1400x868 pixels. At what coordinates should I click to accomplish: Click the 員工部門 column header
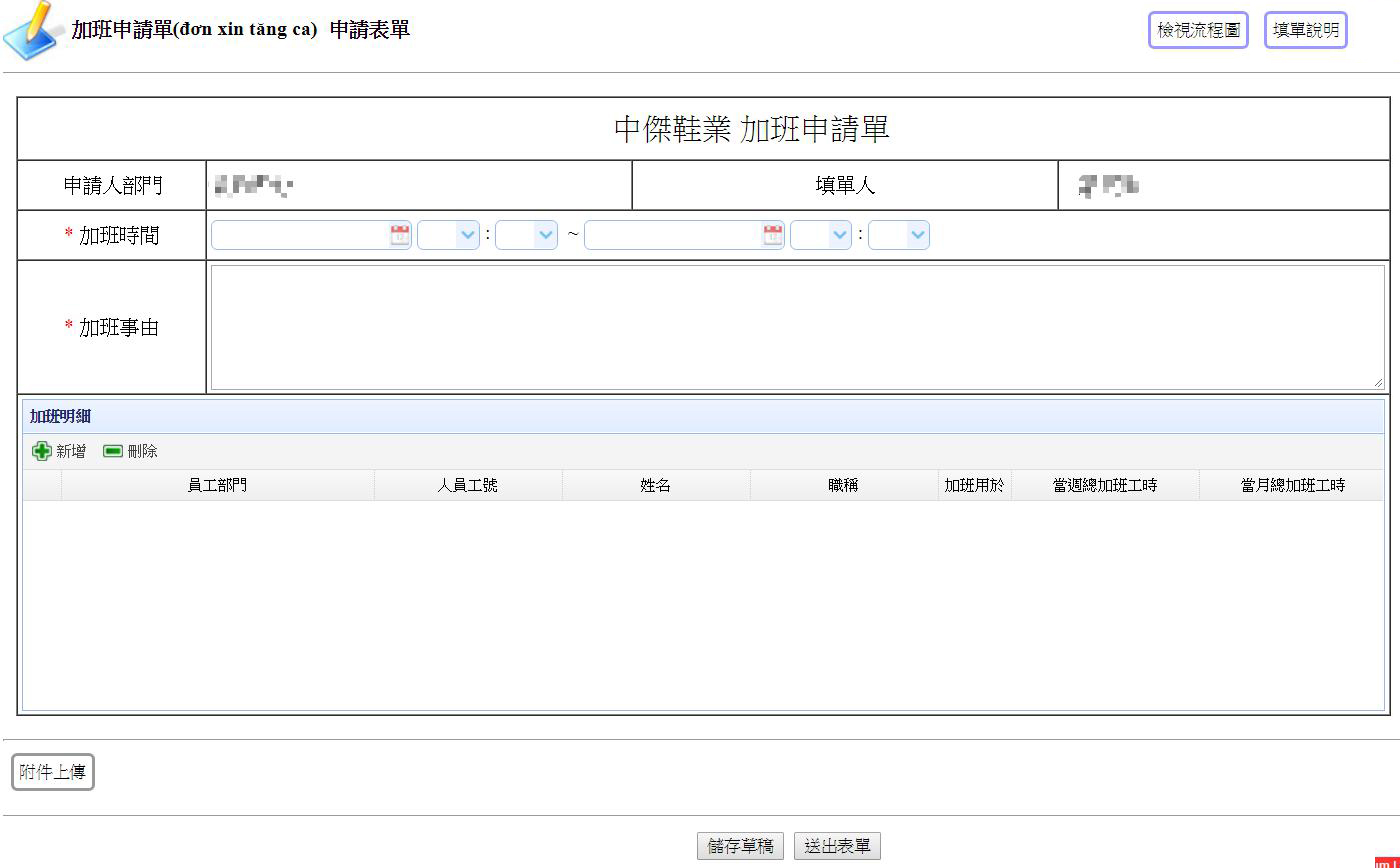(217, 485)
